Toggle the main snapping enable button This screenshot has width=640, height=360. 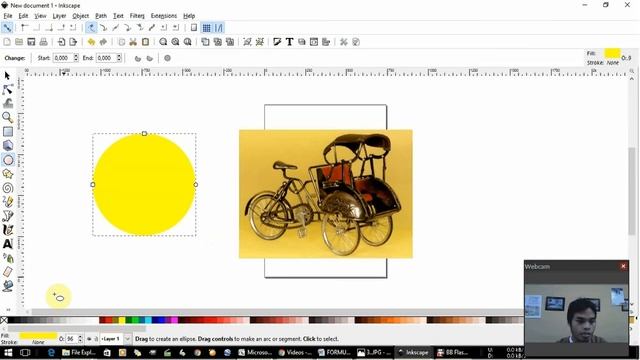7,28
